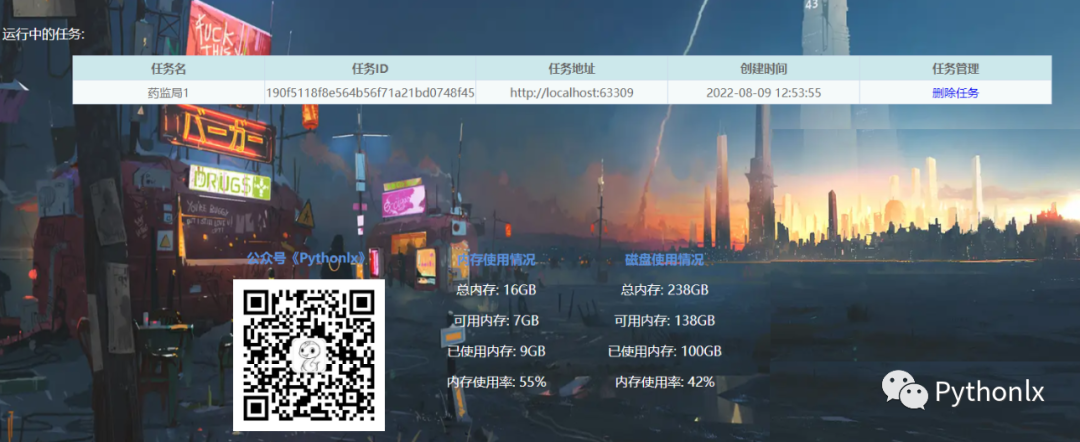The image size is (1080, 442).
Task: Select the 总内存: 16GB value
Action: pyautogui.click(x=496, y=290)
